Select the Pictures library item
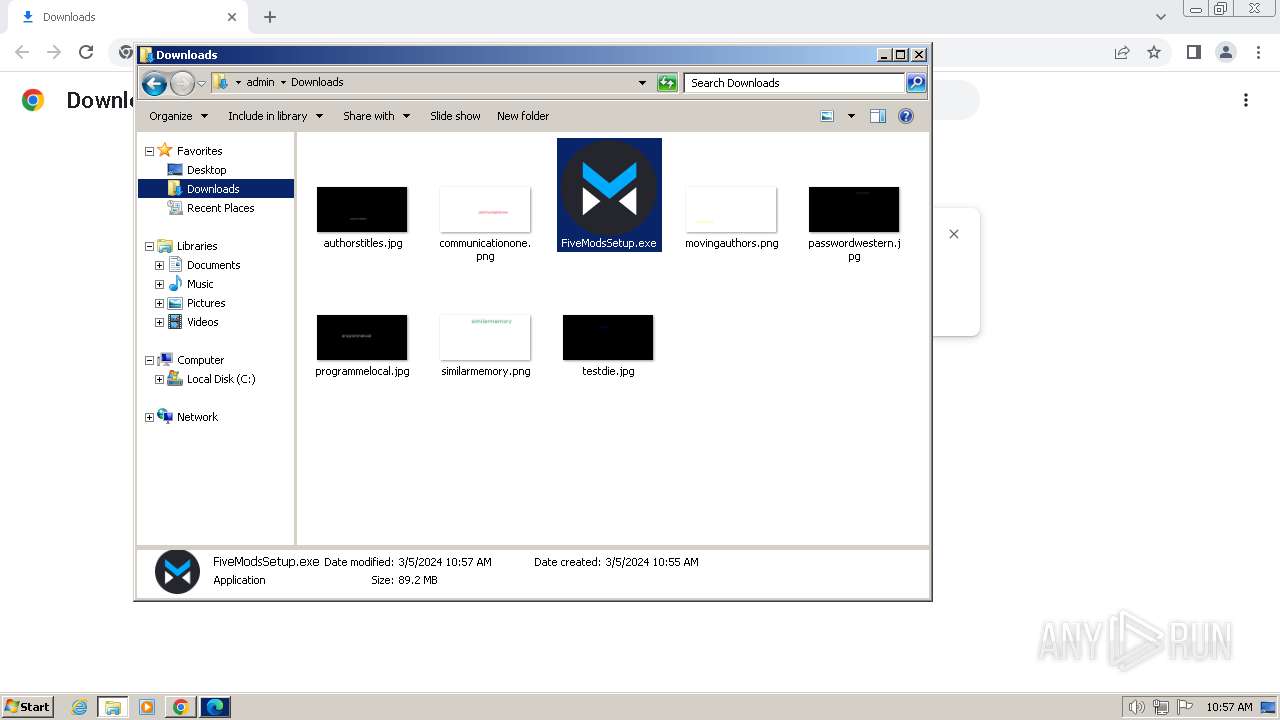 click(196, 303)
